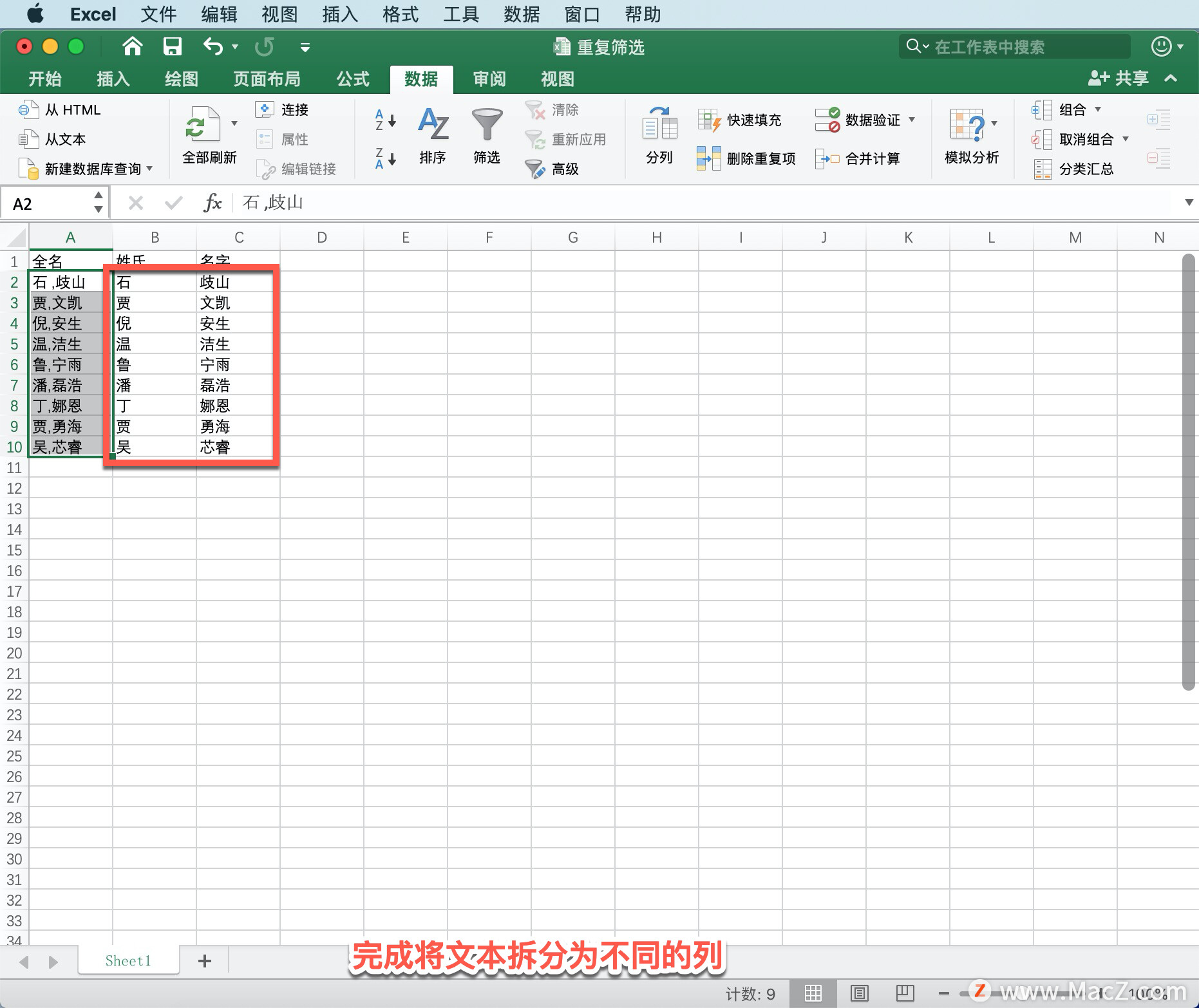
Task: Expand the 数据验证 dropdown arrow
Action: [912, 120]
